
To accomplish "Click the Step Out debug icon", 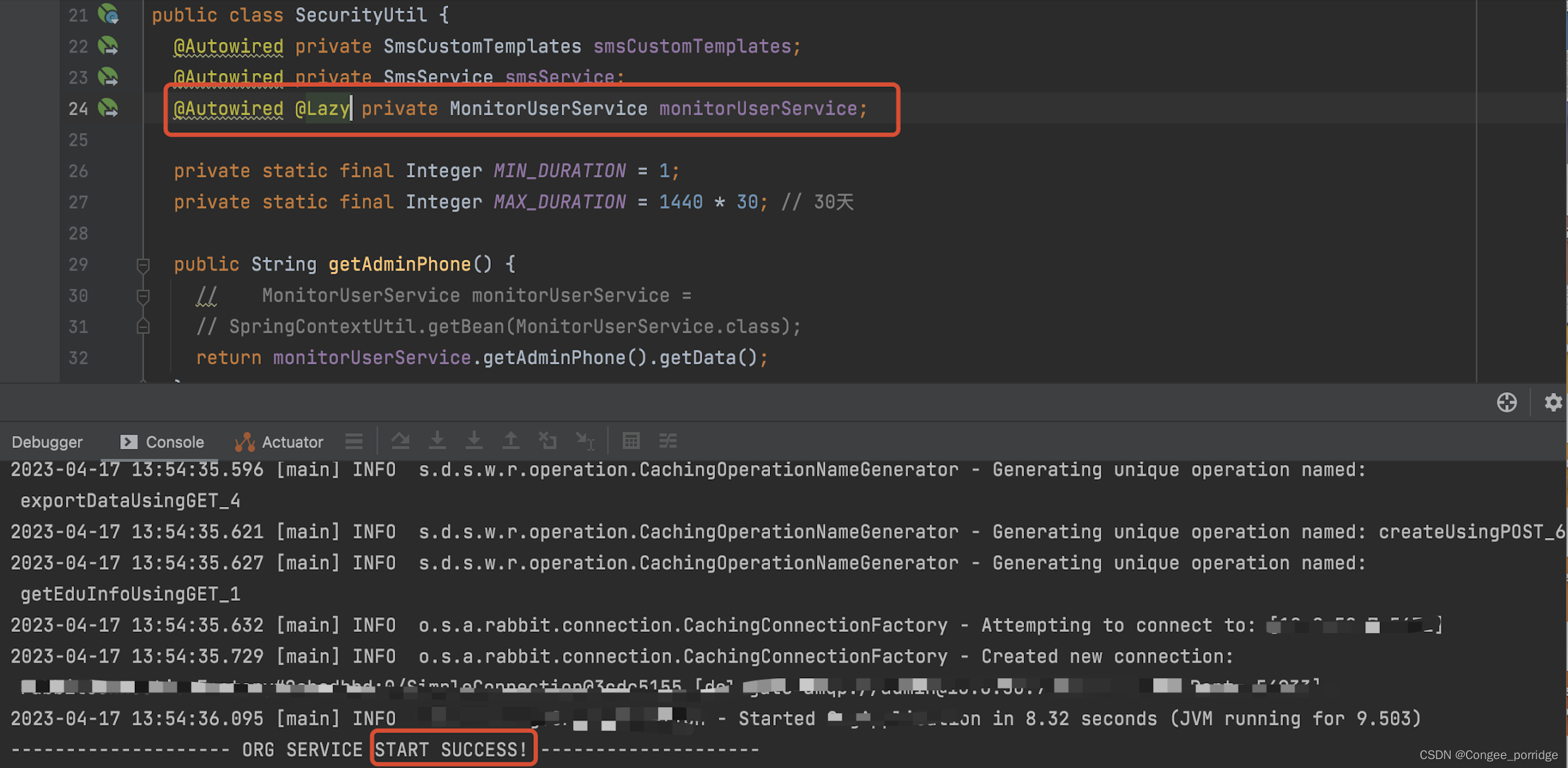I will click(510, 440).
